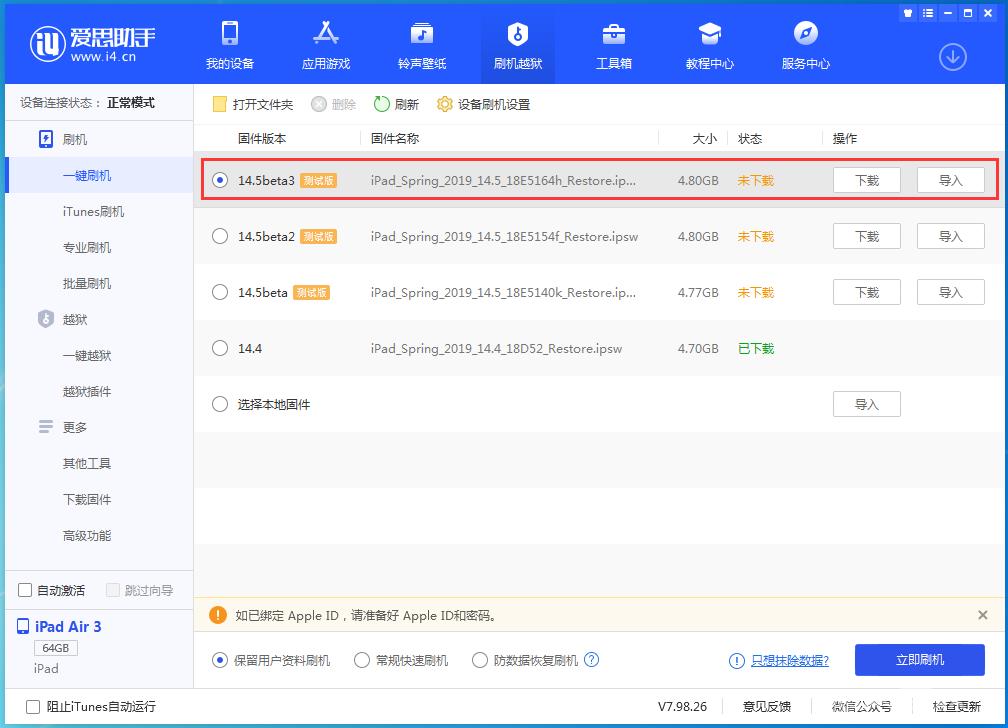Image resolution: width=1008 pixels, height=728 pixels.
Task: Switch to the 我的设备 tab
Action: pos(229,44)
